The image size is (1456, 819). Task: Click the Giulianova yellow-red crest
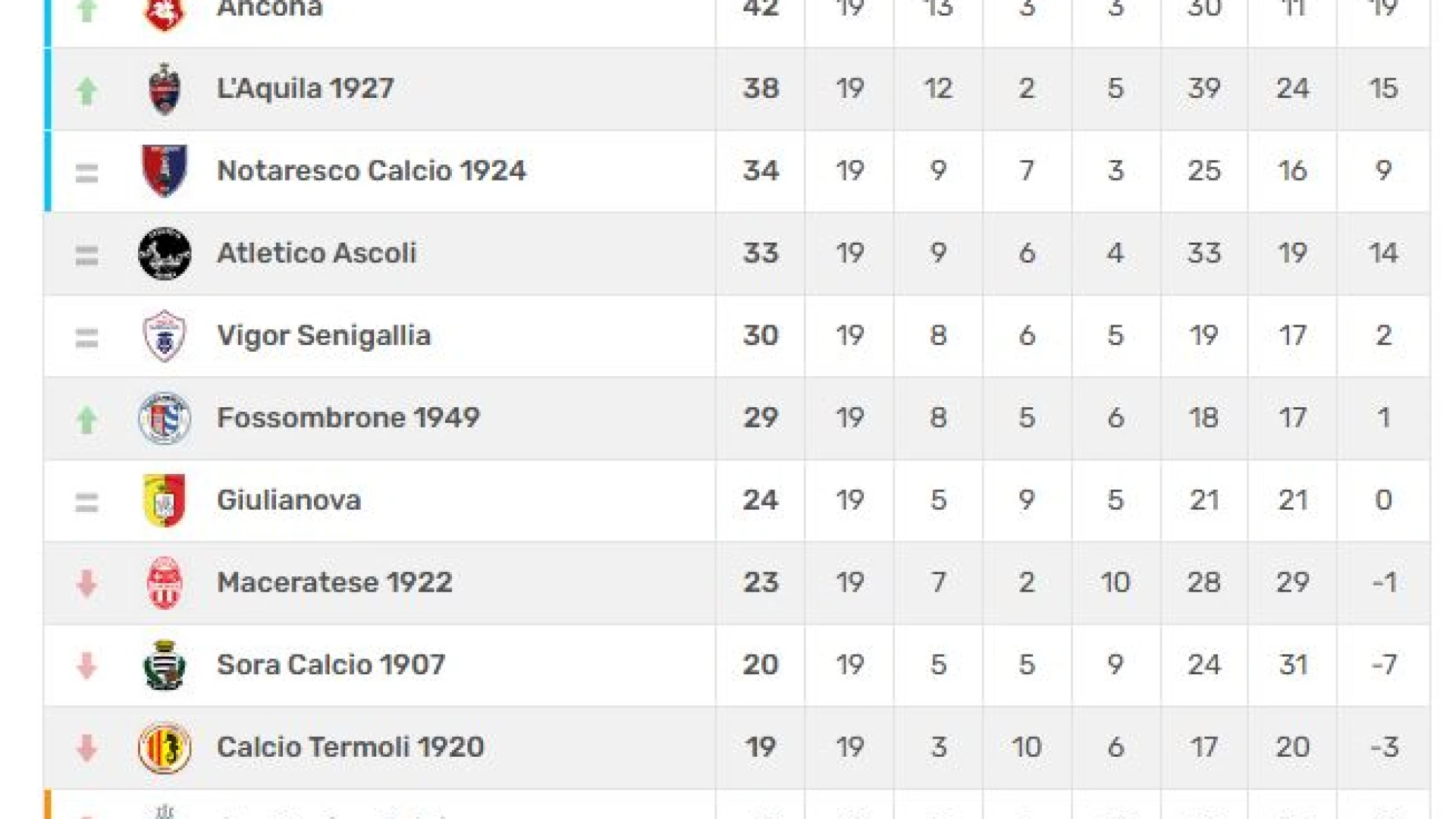point(165,500)
